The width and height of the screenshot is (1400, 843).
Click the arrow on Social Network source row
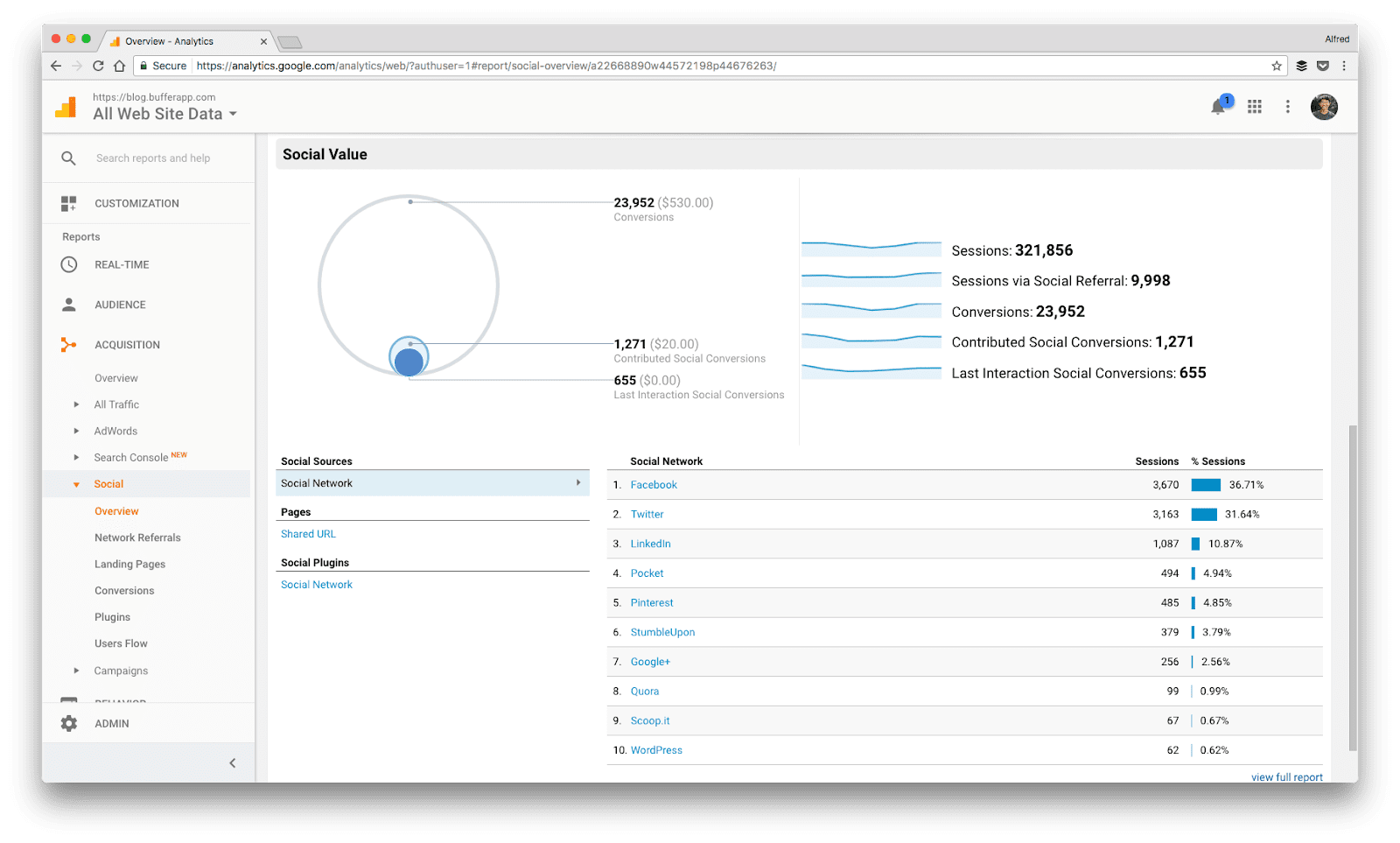(x=578, y=483)
